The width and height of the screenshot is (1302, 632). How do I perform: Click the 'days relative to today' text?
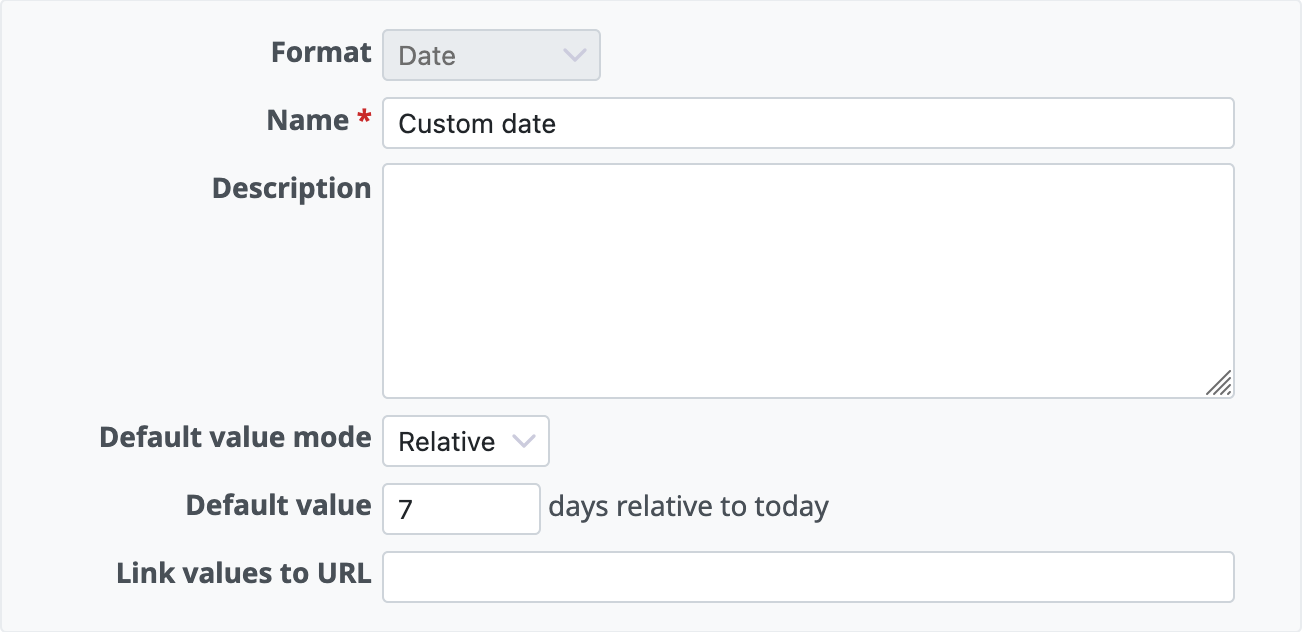point(688,507)
